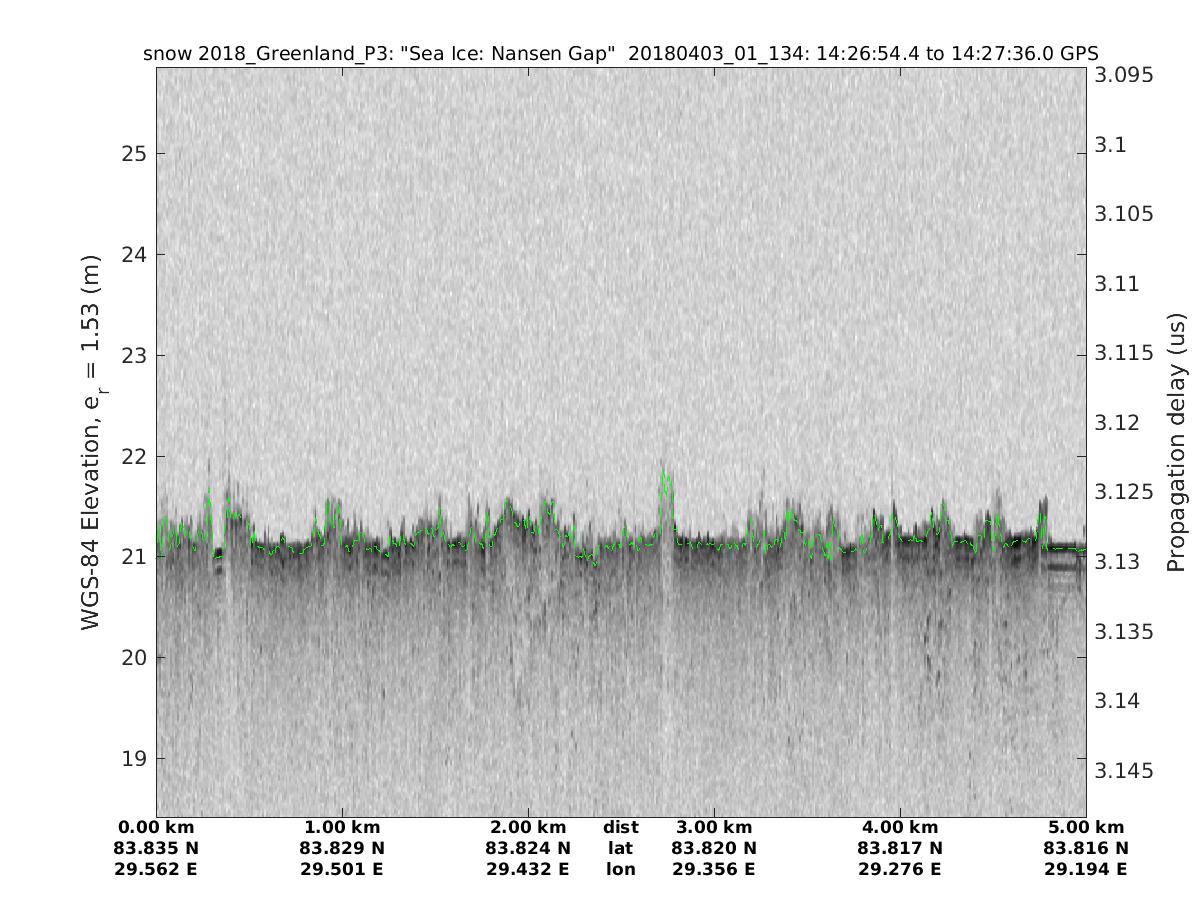Click the 3.00 km distance label
Viewport: 1200px width, 900px height.
click(x=713, y=828)
